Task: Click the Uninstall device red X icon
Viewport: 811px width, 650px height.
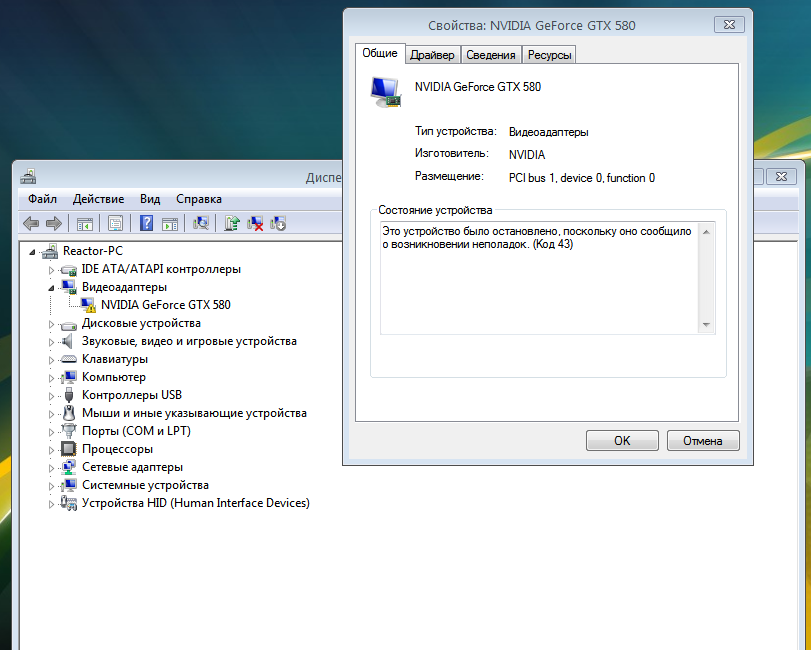Action: click(255, 223)
